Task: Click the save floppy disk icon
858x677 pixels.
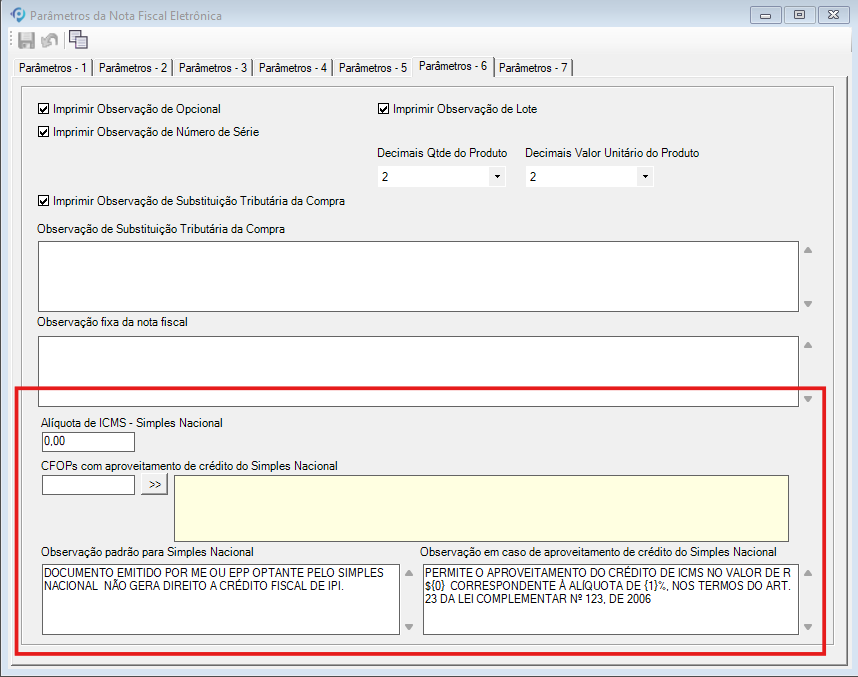Action: coord(26,40)
